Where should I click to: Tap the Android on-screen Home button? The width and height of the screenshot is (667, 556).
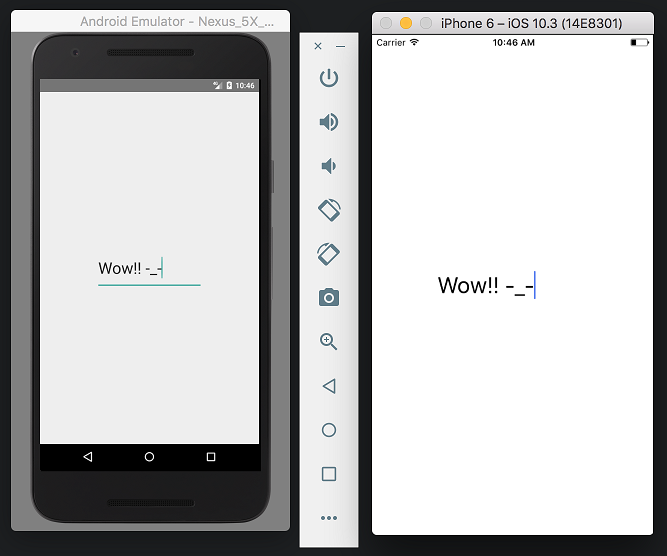click(x=149, y=457)
